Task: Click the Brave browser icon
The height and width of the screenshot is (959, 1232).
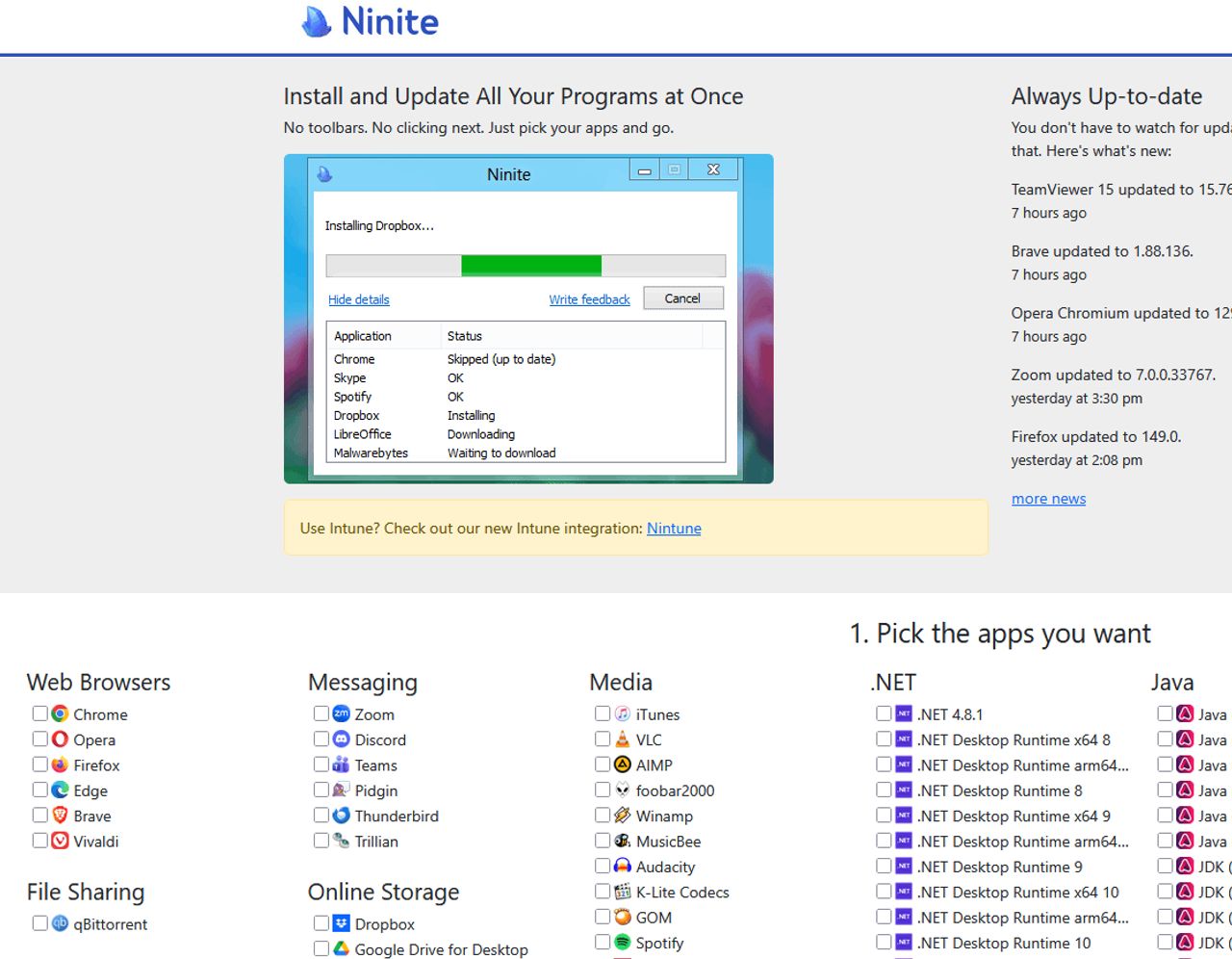Action: [60, 816]
